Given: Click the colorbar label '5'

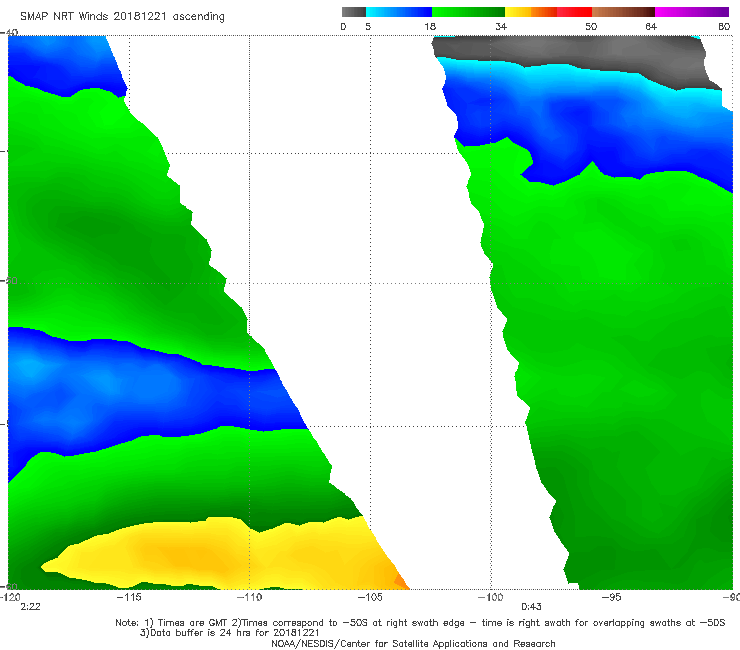Looking at the screenshot, I should tap(368, 27).
